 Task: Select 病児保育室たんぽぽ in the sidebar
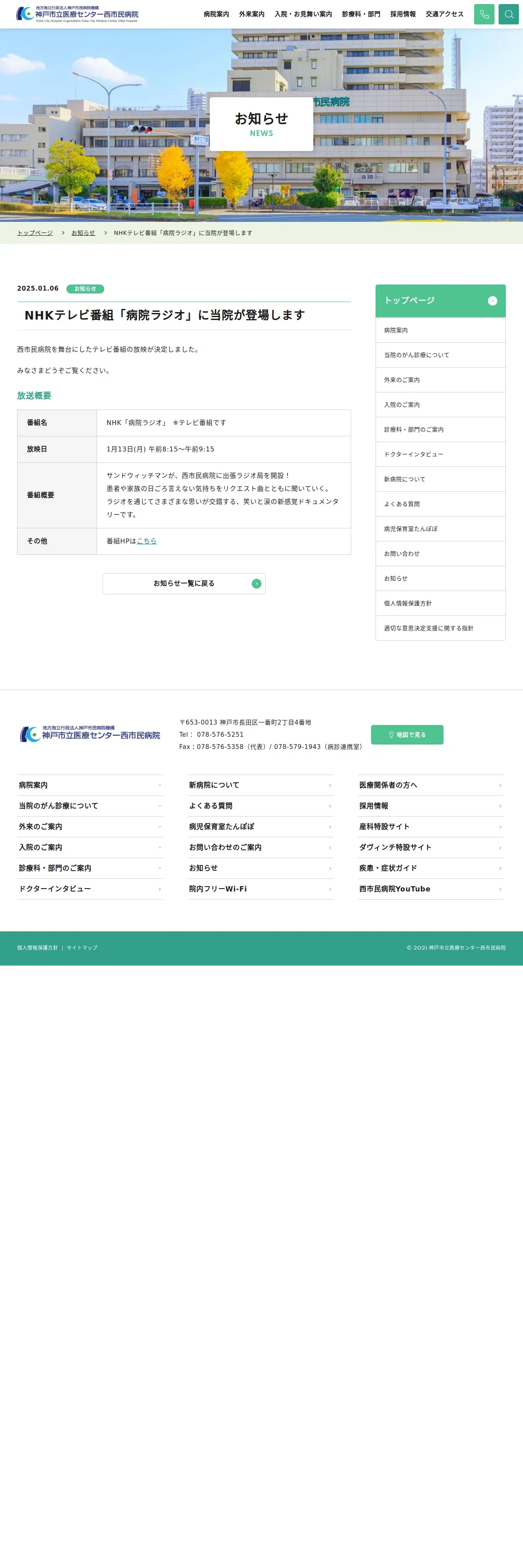[x=440, y=530]
